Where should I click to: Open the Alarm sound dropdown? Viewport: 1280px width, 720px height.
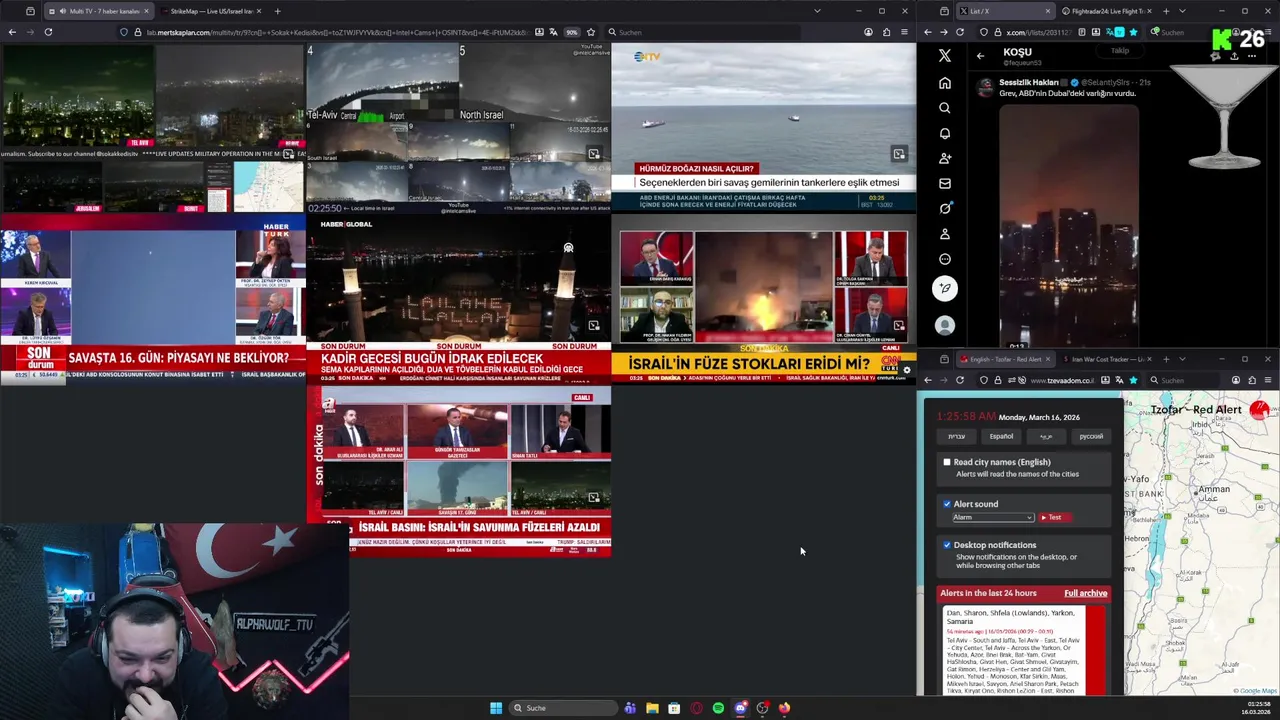pos(992,517)
